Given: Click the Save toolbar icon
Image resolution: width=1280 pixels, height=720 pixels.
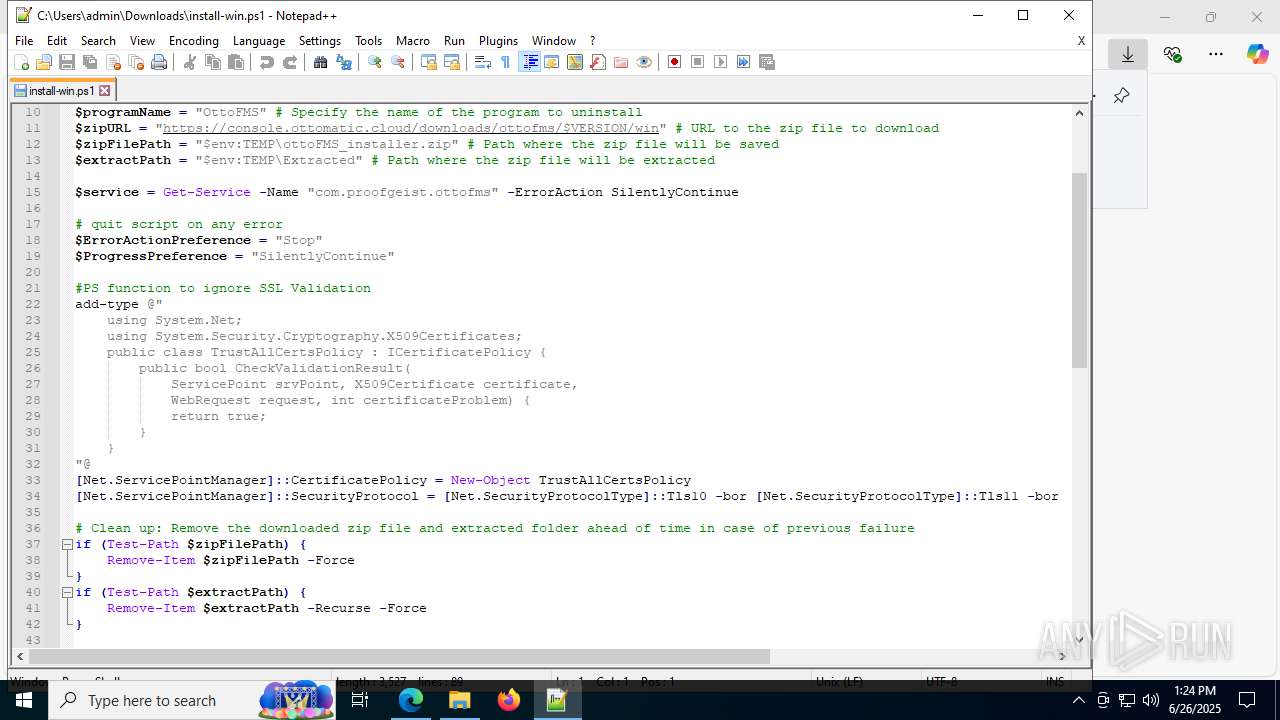Looking at the screenshot, I should 67,62.
